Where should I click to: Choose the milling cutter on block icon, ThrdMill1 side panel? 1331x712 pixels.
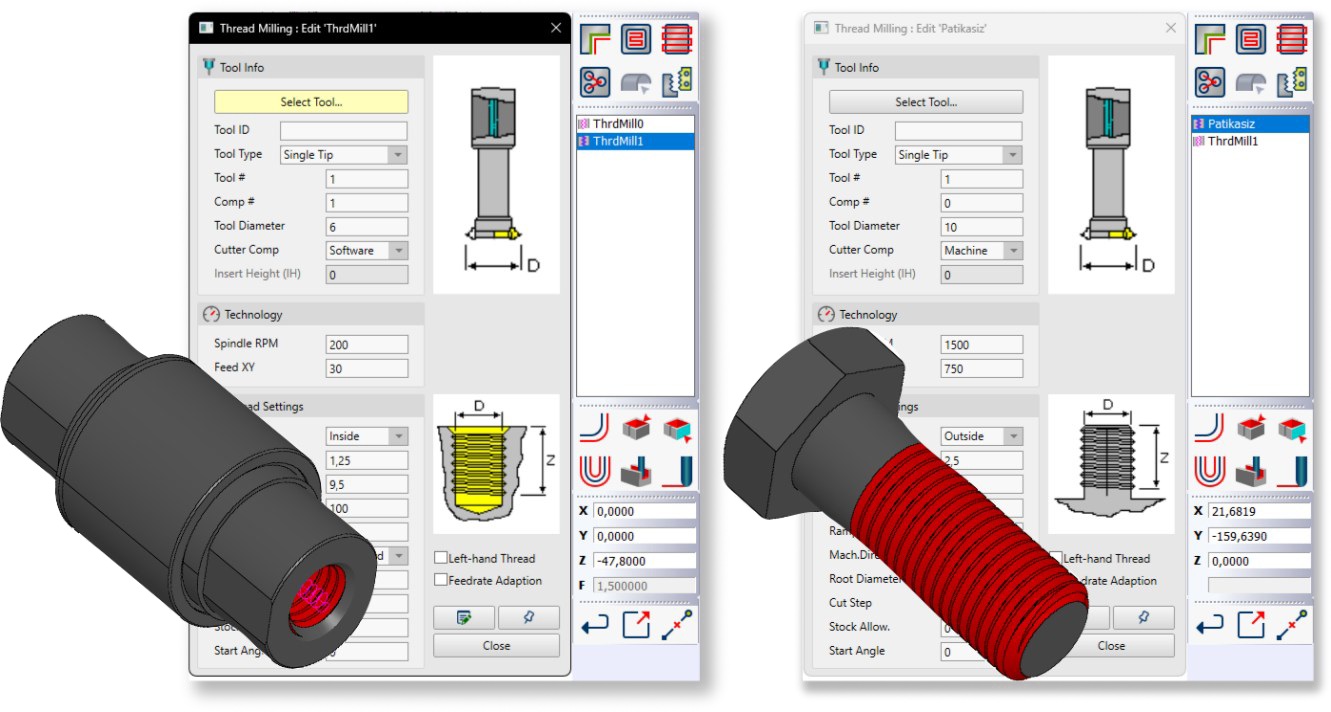[x=637, y=469]
